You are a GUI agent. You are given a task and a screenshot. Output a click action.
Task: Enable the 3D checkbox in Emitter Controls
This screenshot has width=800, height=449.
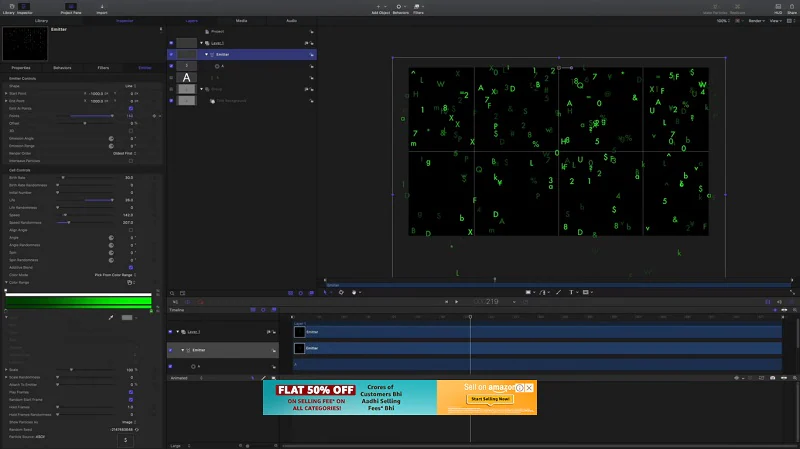(131, 131)
